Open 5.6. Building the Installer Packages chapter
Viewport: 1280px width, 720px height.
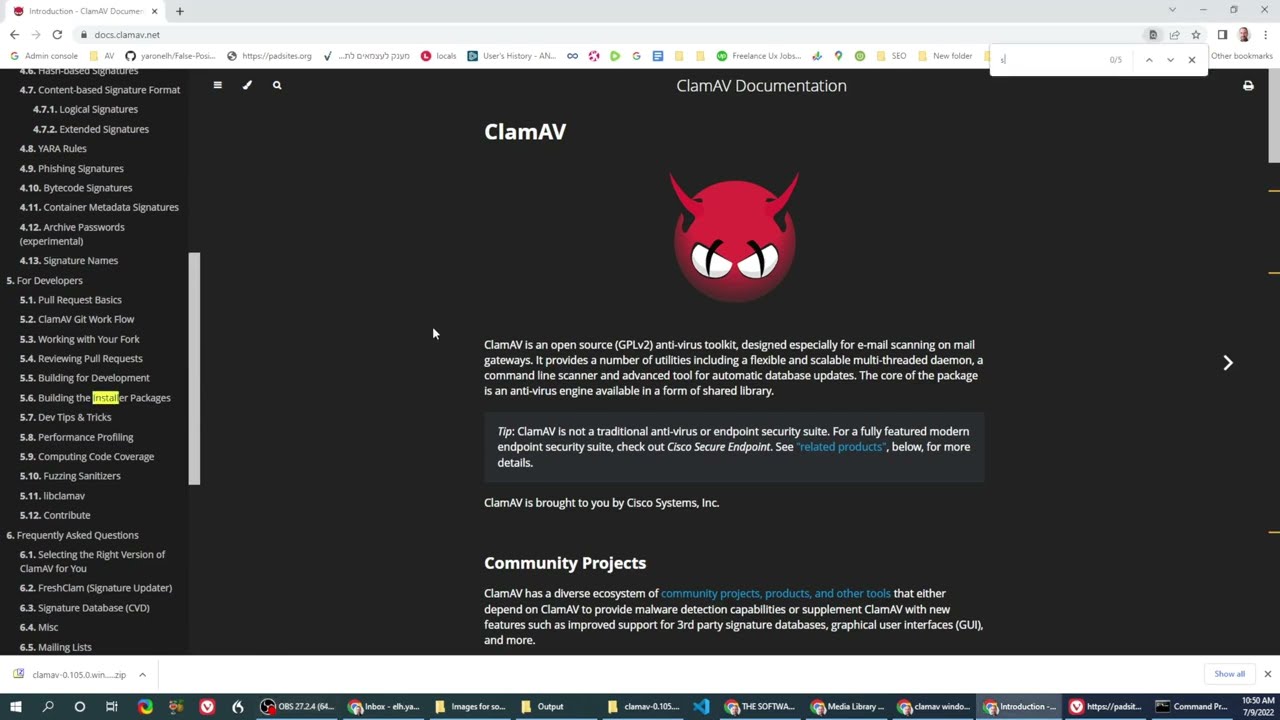(x=95, y=398)
